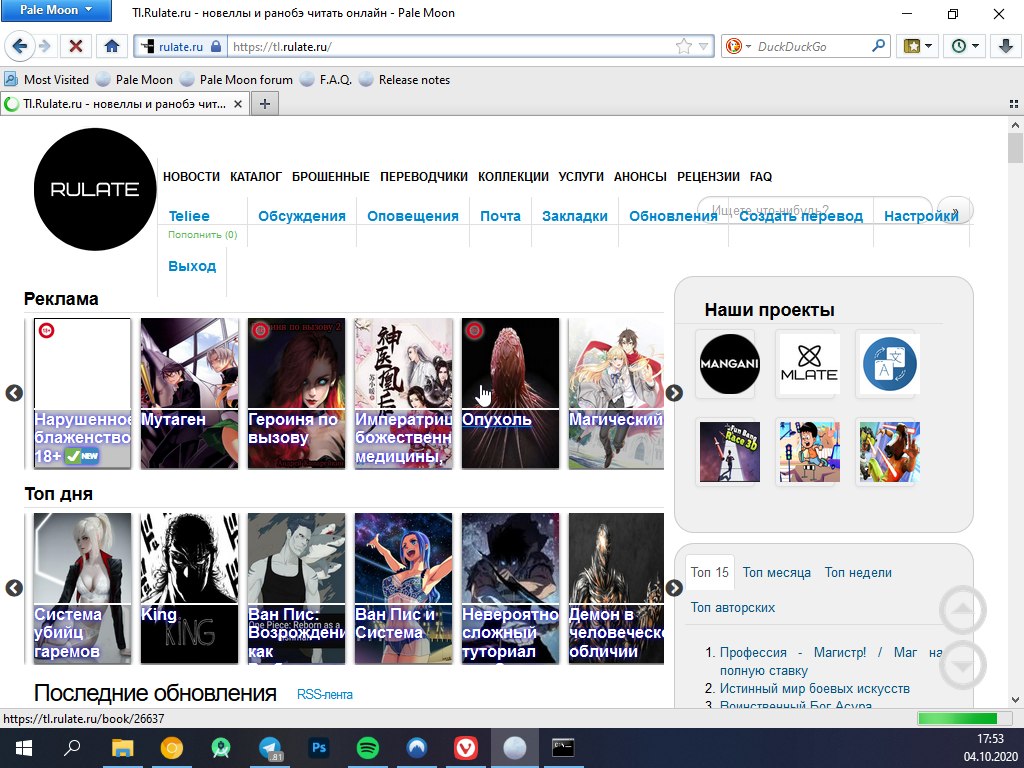
Task: Open the URL history dropdown arrow
Action: pyautogui.click(x=703, y=46)
